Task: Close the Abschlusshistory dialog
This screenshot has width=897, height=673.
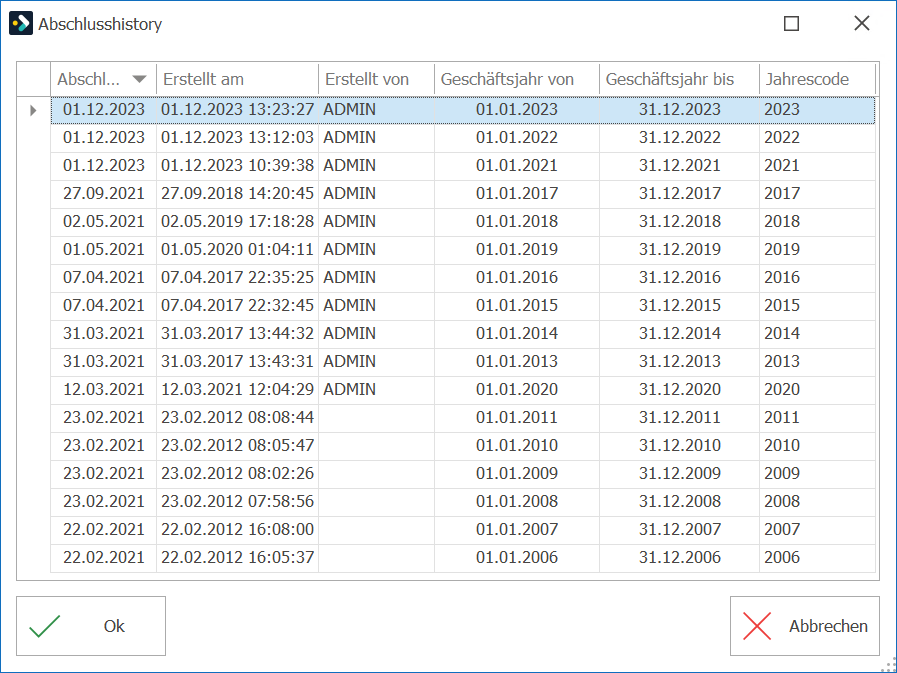Action: click(x=862, y=23)
